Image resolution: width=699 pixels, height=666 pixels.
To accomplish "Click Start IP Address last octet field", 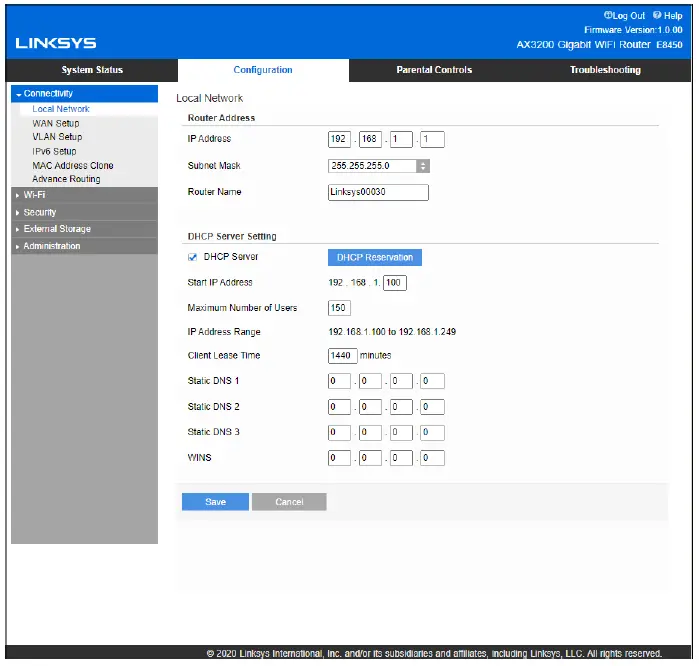I will point(395,283).
